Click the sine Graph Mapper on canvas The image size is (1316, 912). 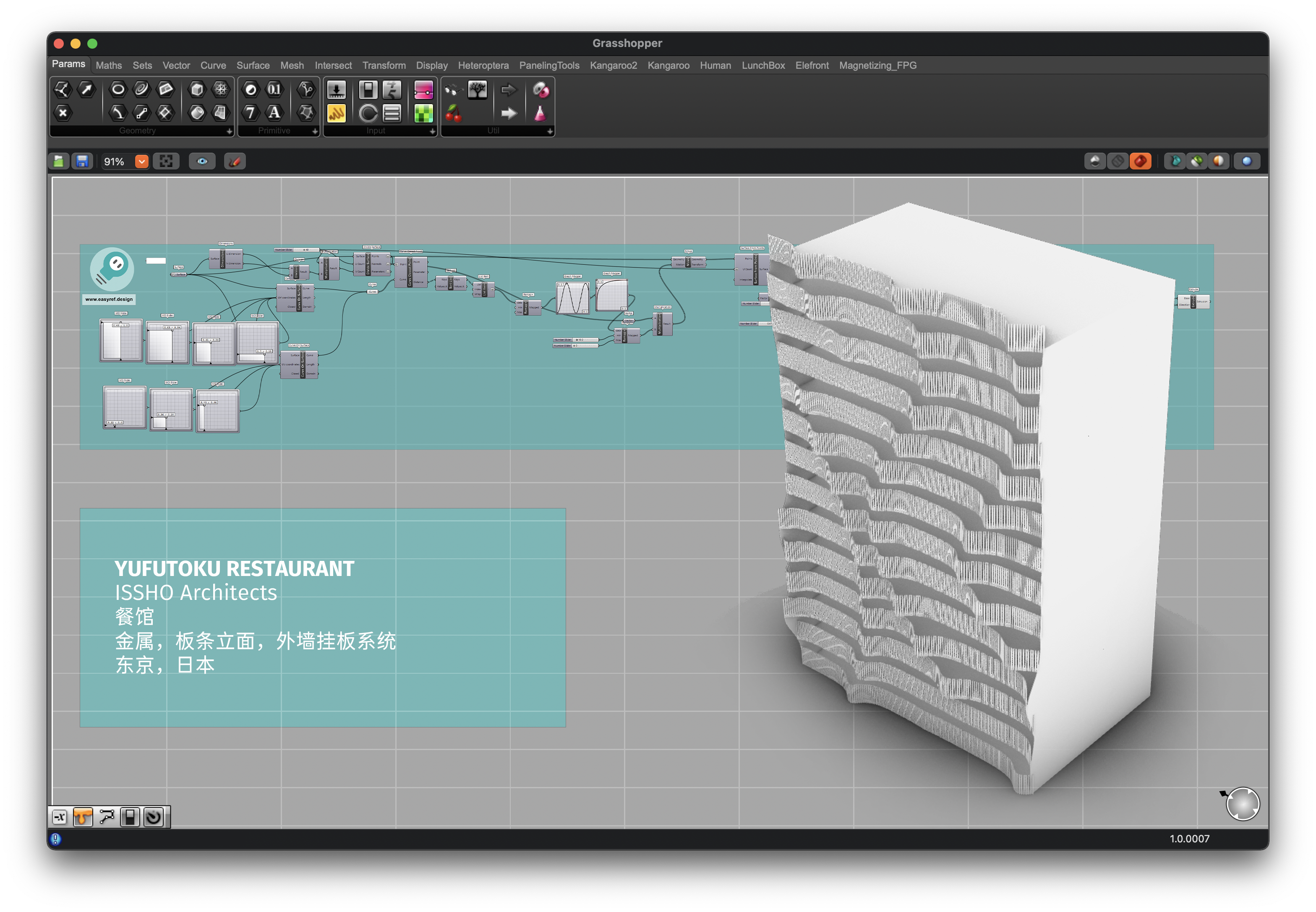tap(572, 298)
